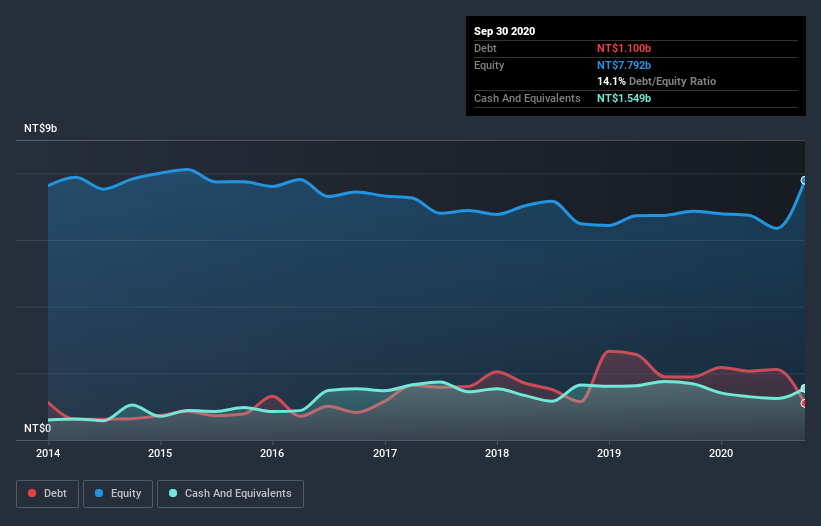Click the NT$1.100b debt value
Screen dimensions: 821x526
point(624,48)
